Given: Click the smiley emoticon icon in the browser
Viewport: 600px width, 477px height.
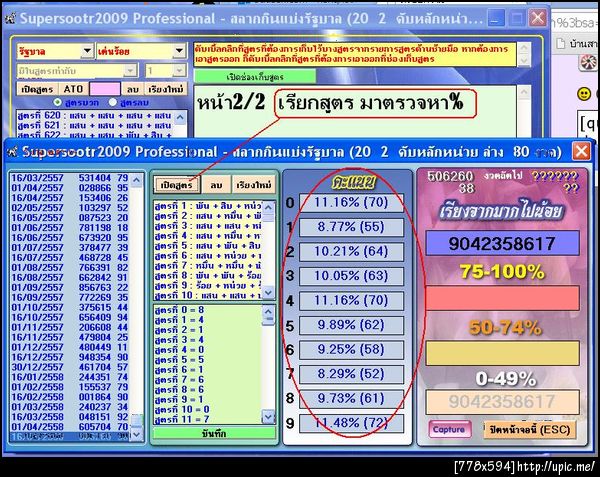Looking at the screenshot, I should coord(584,94).
